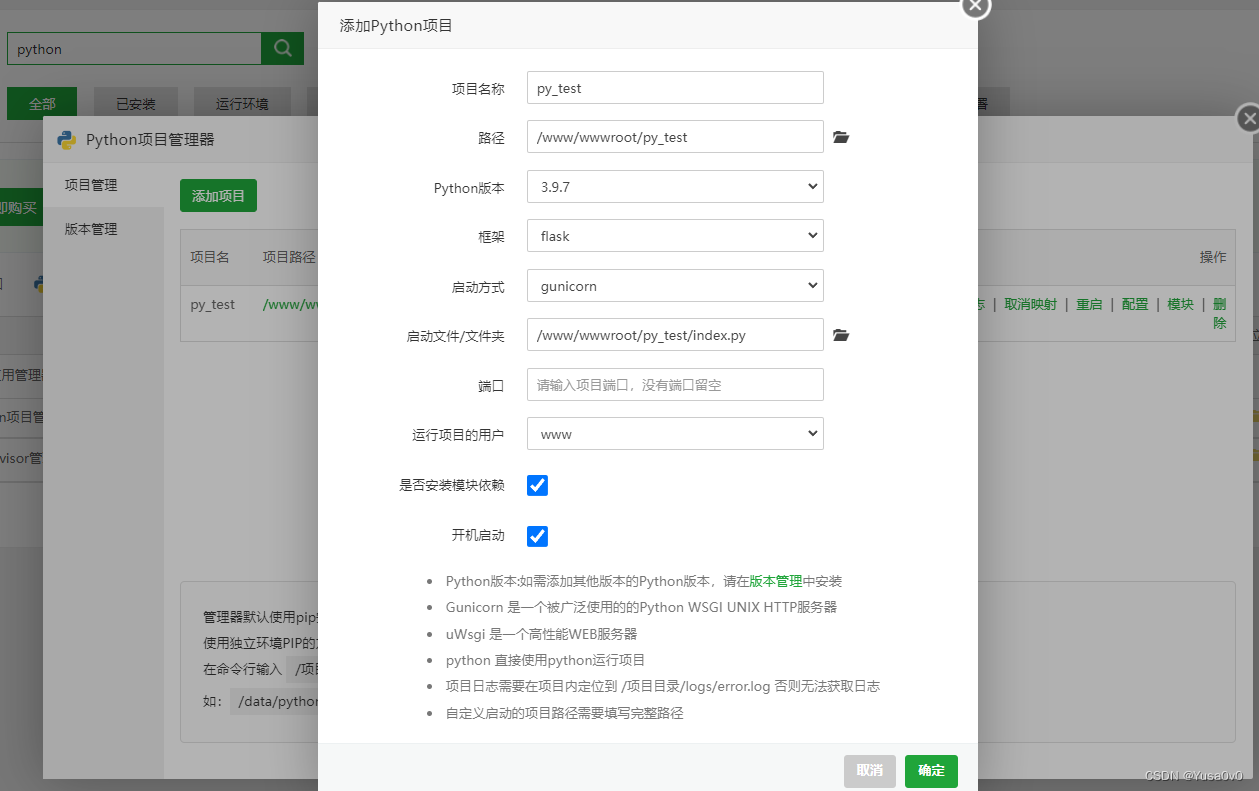Click the 项目路径 column header
The height and width of the screenshot is (791, 1259).
(x=289, y=257)
